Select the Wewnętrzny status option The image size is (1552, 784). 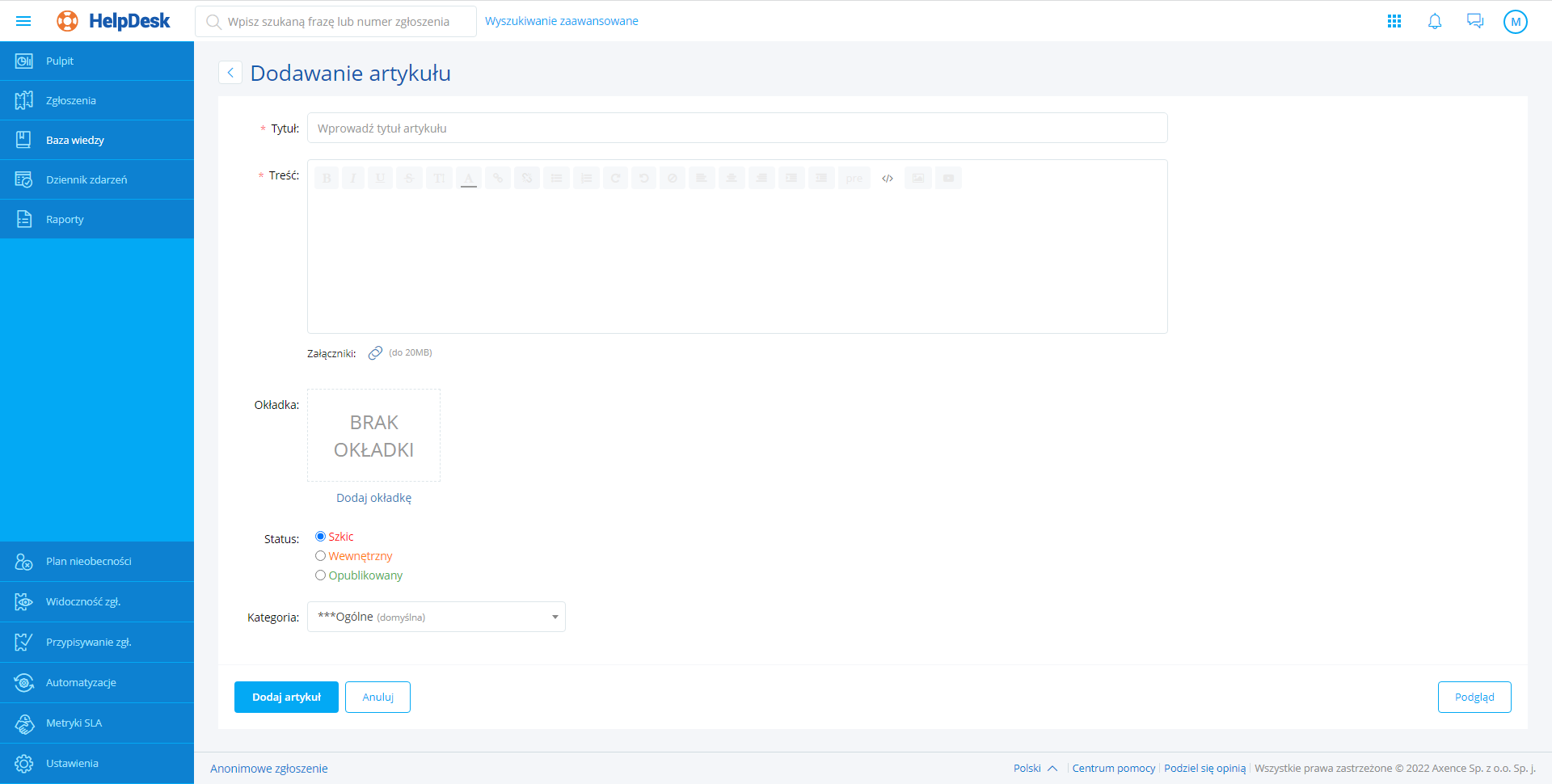coord(321,556)
